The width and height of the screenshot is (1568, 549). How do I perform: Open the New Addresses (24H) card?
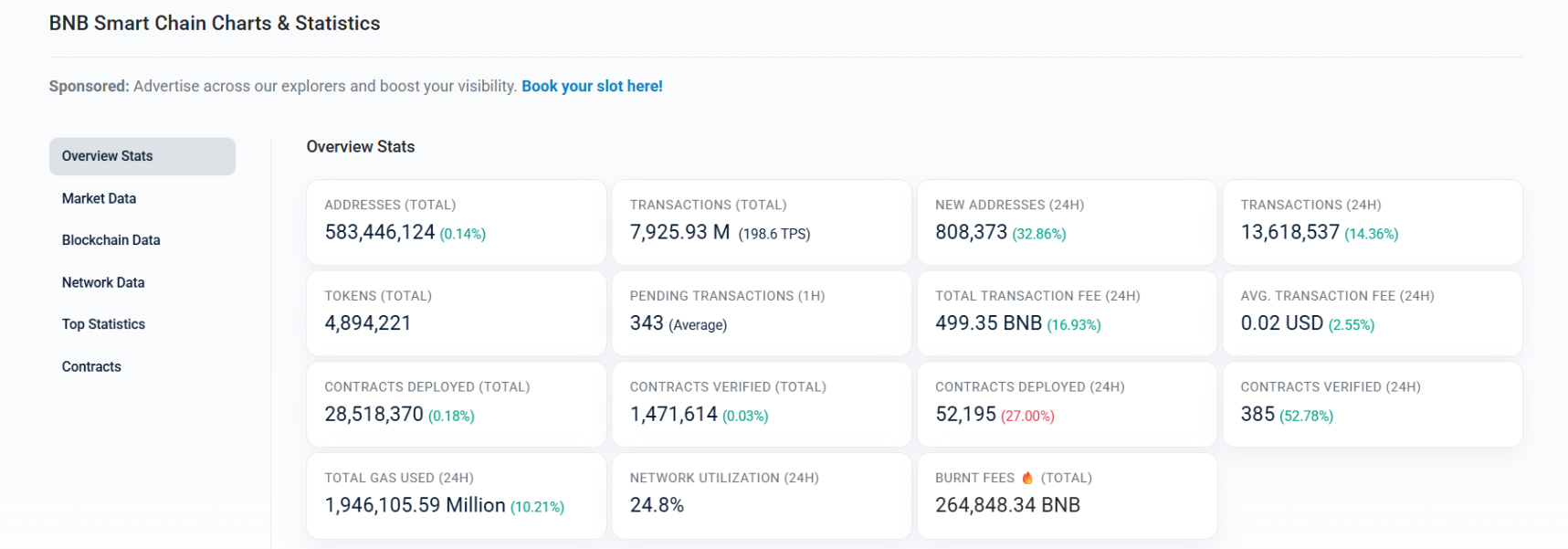1067,222
